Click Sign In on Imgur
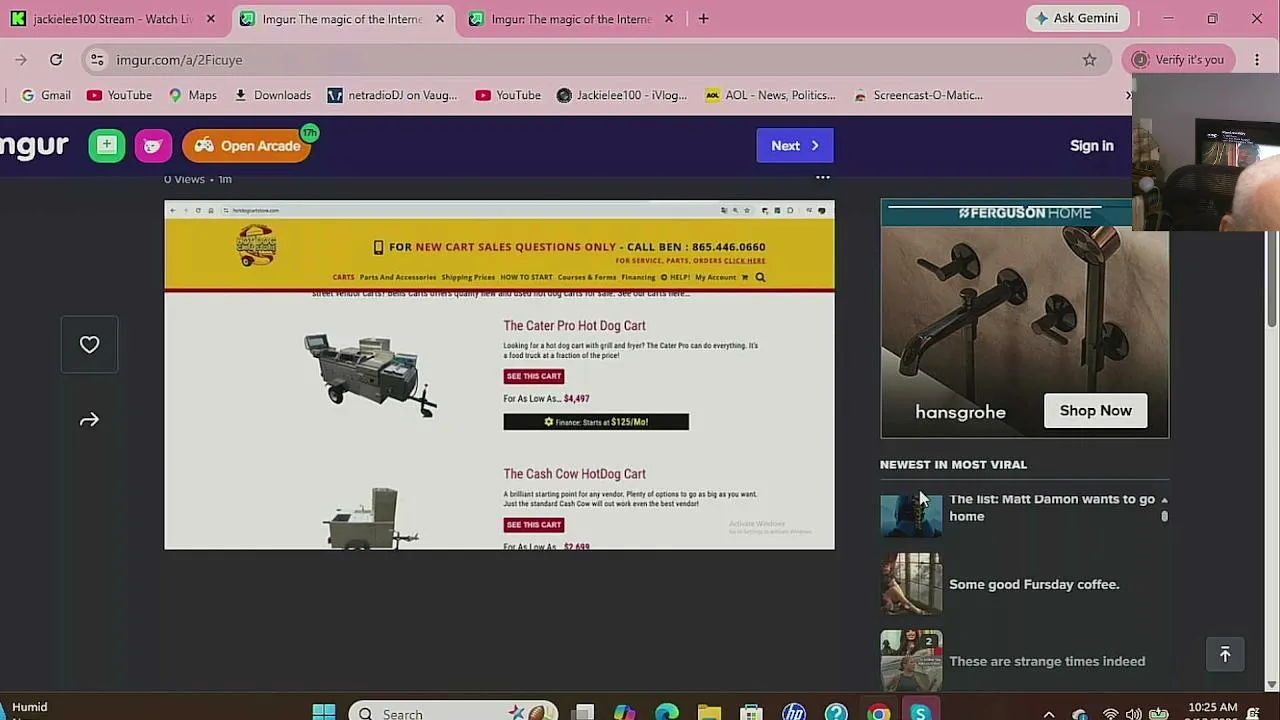The image size is (1280, 720). point(1091,146)
